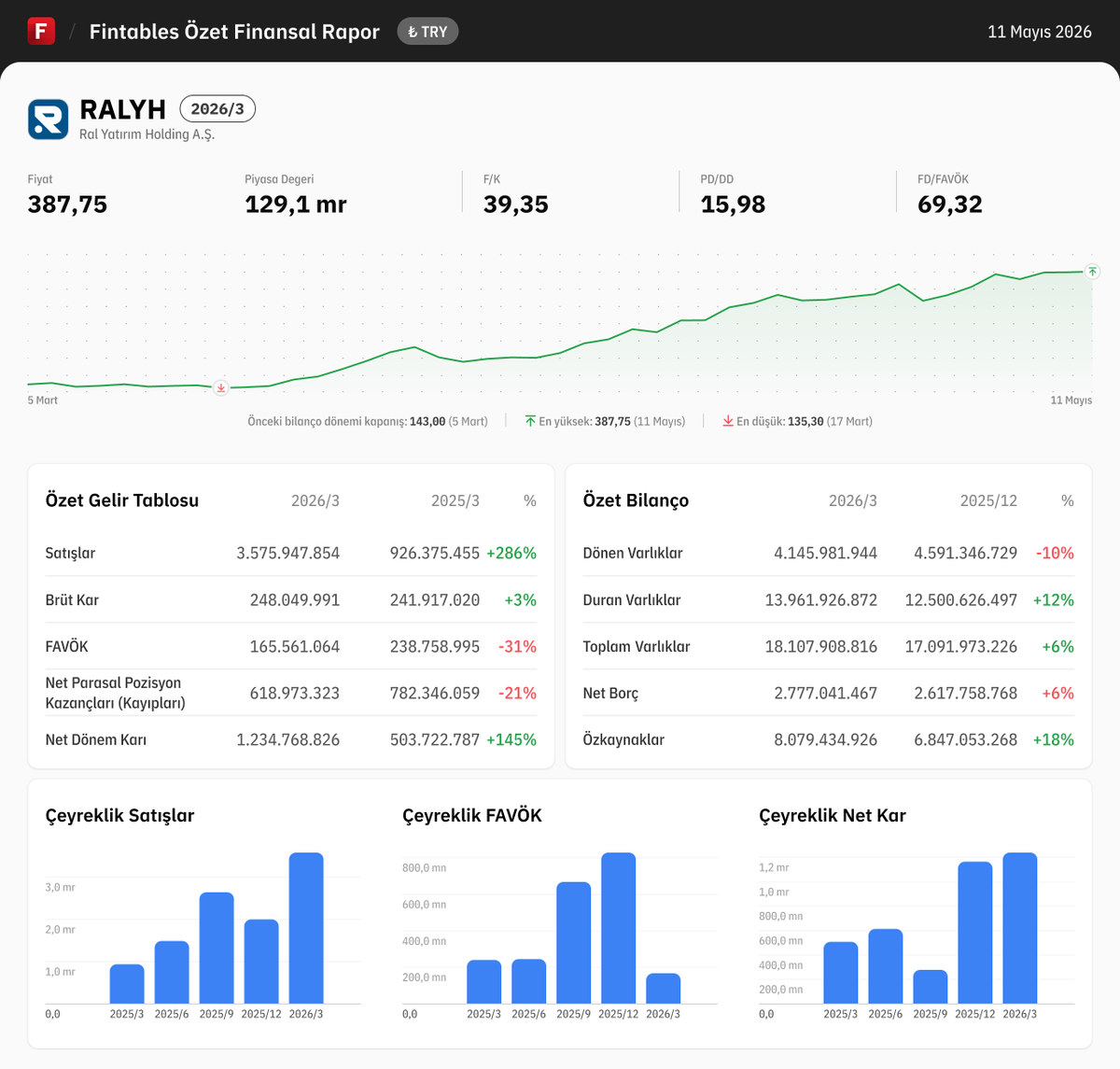Viewport: 1120px width, 1069px height.
Task: Click the 2026/3 bar in Çeyreklik FAVÖK
Action: tap(664, 989)
